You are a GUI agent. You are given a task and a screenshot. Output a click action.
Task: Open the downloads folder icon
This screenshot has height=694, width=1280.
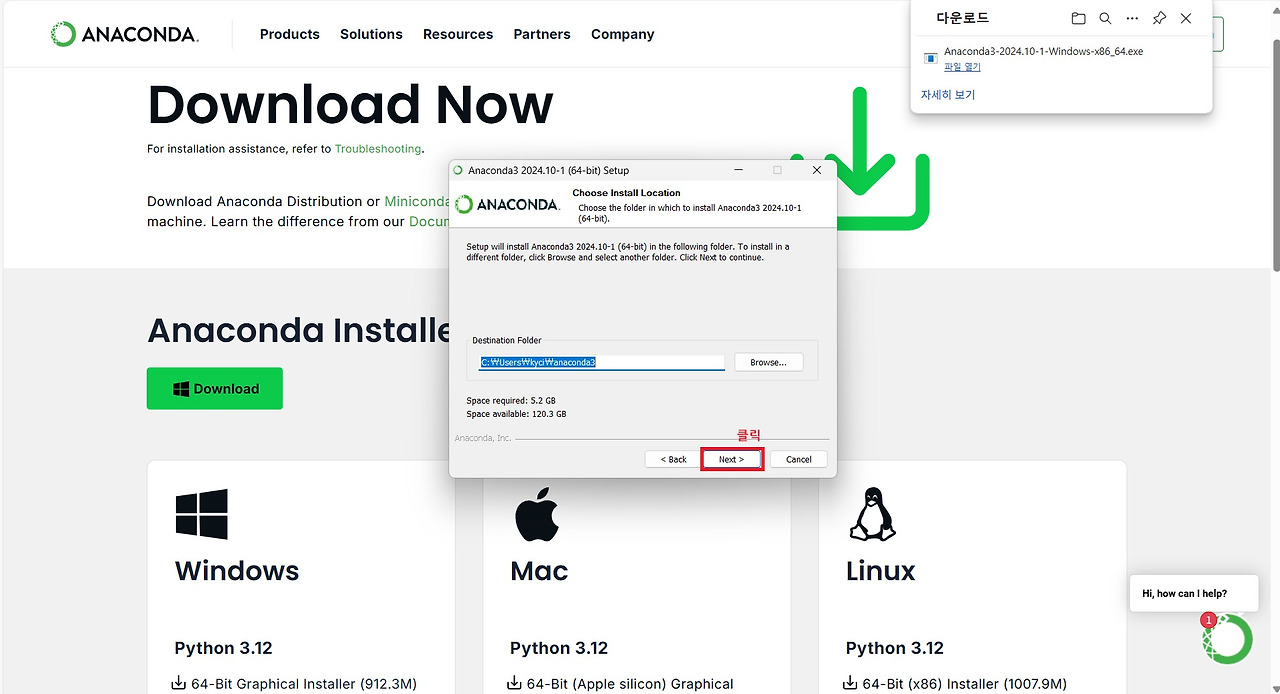(1078, 18)
